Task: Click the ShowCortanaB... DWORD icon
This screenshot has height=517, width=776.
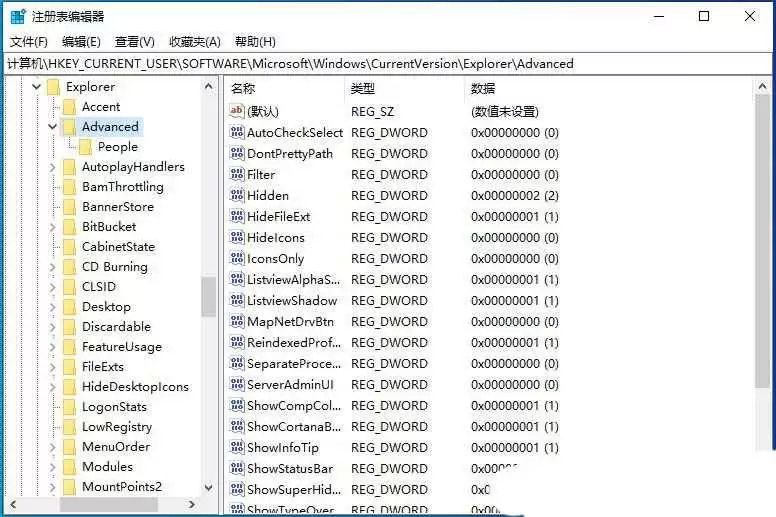Action: (237, 426)
